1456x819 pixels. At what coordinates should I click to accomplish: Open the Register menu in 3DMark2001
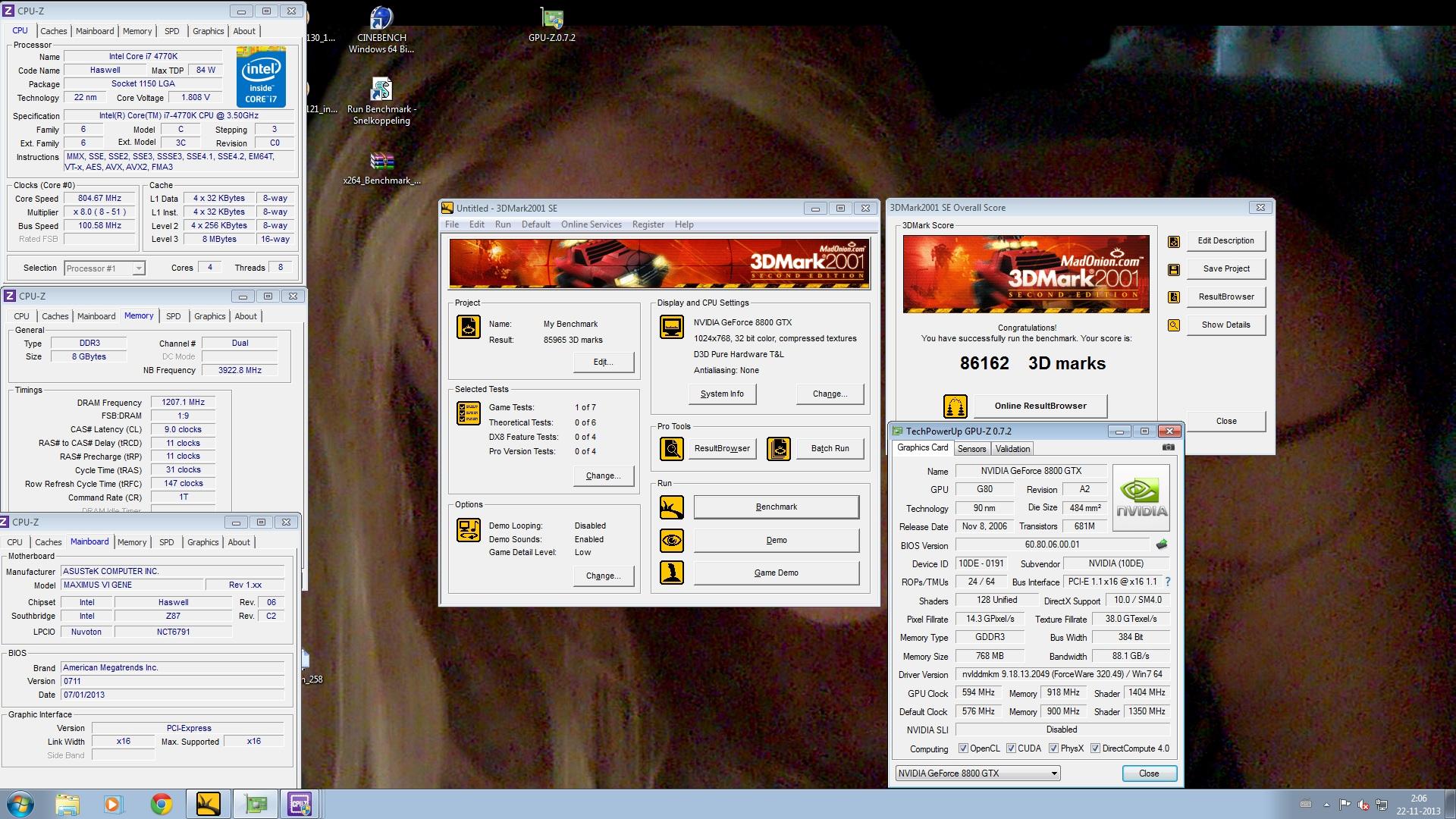(648, 224)
